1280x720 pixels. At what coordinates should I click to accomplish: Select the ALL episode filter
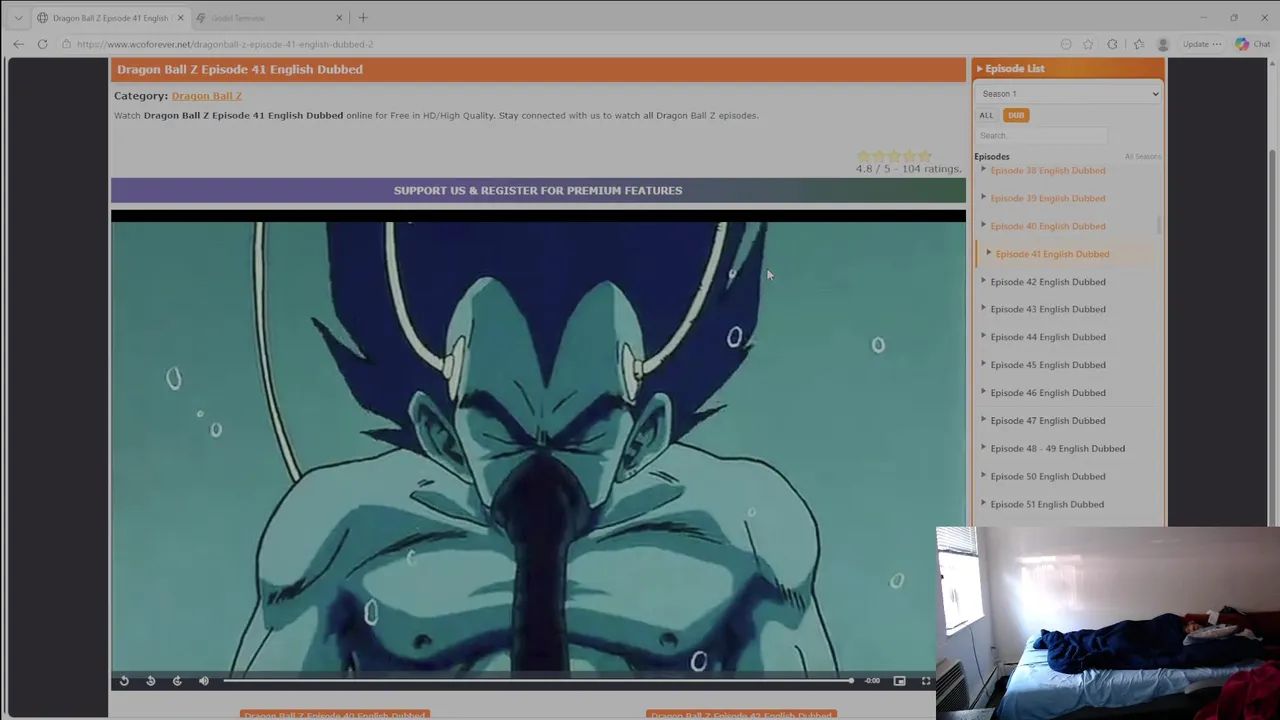(x=986, y=115)
